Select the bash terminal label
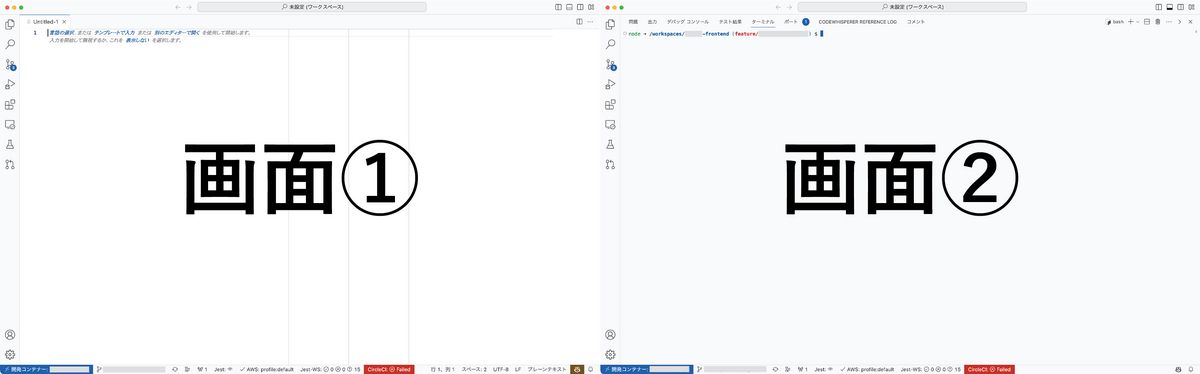The height and width of the screenshot is (374, 1200). [1114, 21]
